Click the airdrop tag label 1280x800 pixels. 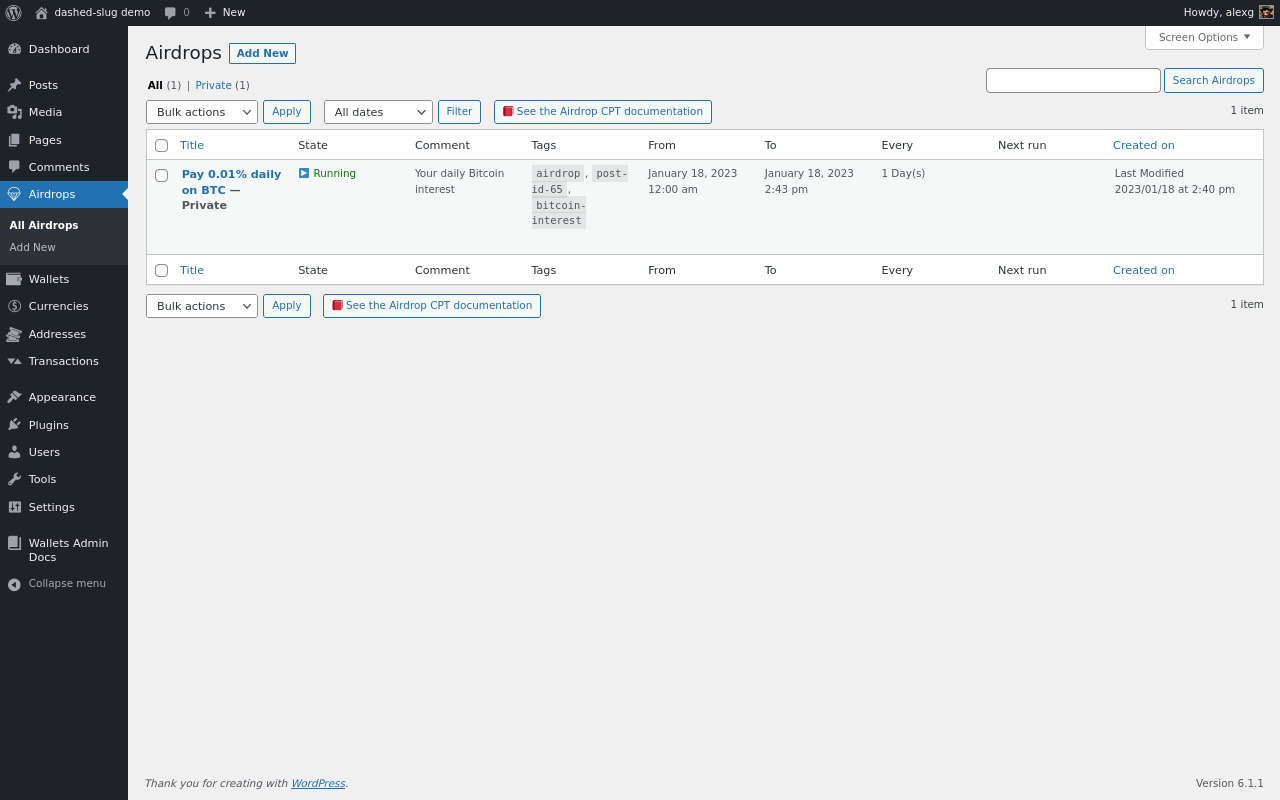[x=558, y=173]
